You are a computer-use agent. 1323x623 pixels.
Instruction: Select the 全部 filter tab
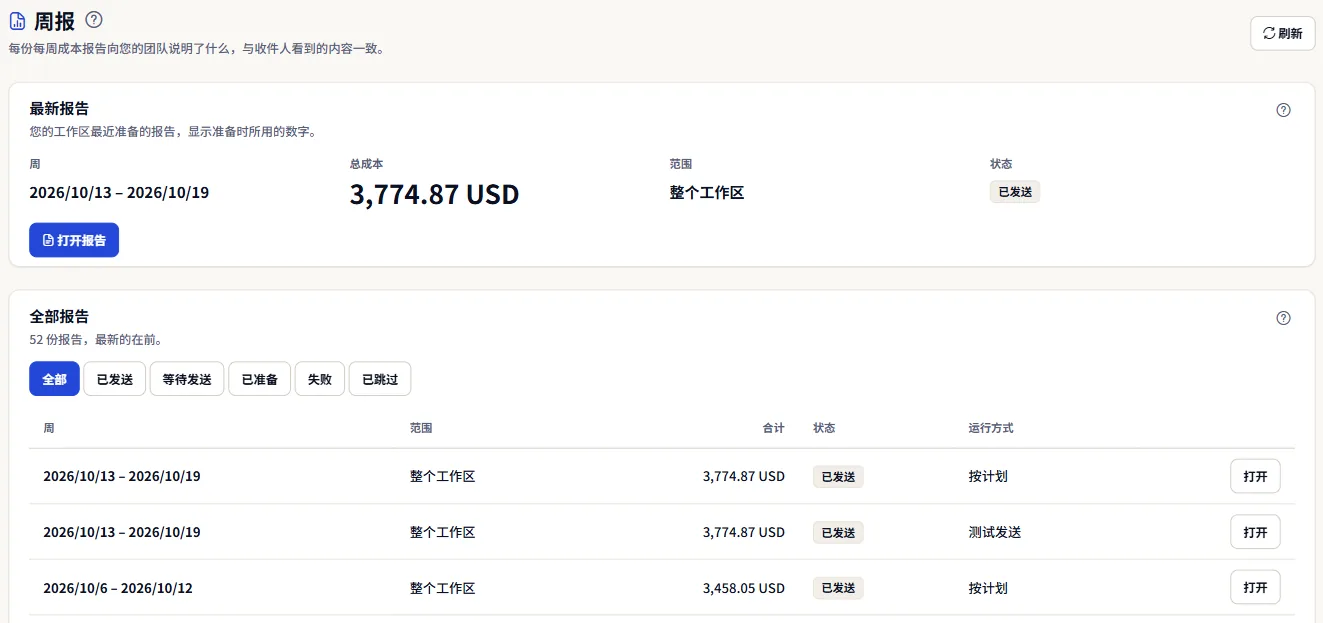[x=55, y=379]
